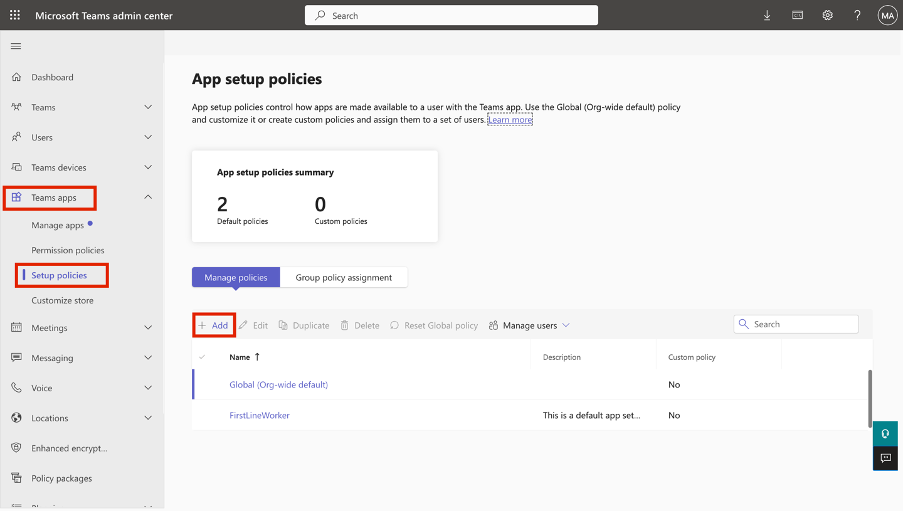Open Manage apps in sidebar
Image resolution: width=904 pixels, height=512 pixels.
(58, 225)
